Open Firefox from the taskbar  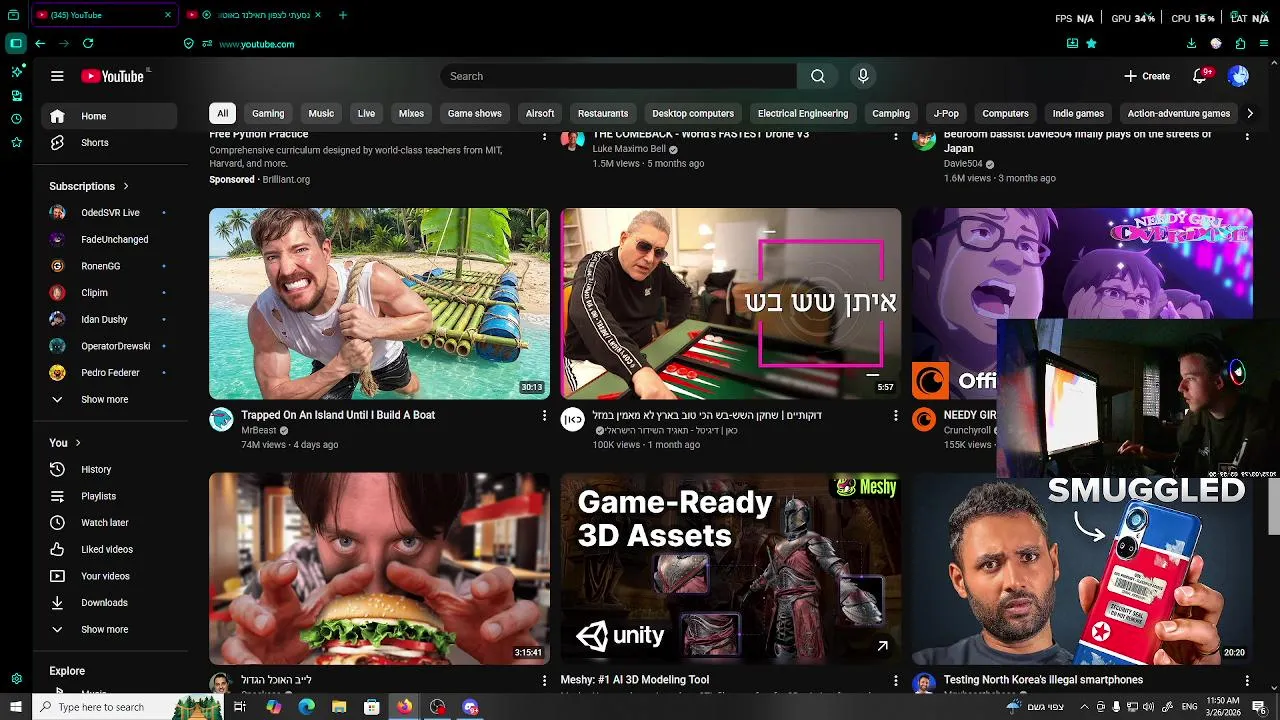(404, 707)
